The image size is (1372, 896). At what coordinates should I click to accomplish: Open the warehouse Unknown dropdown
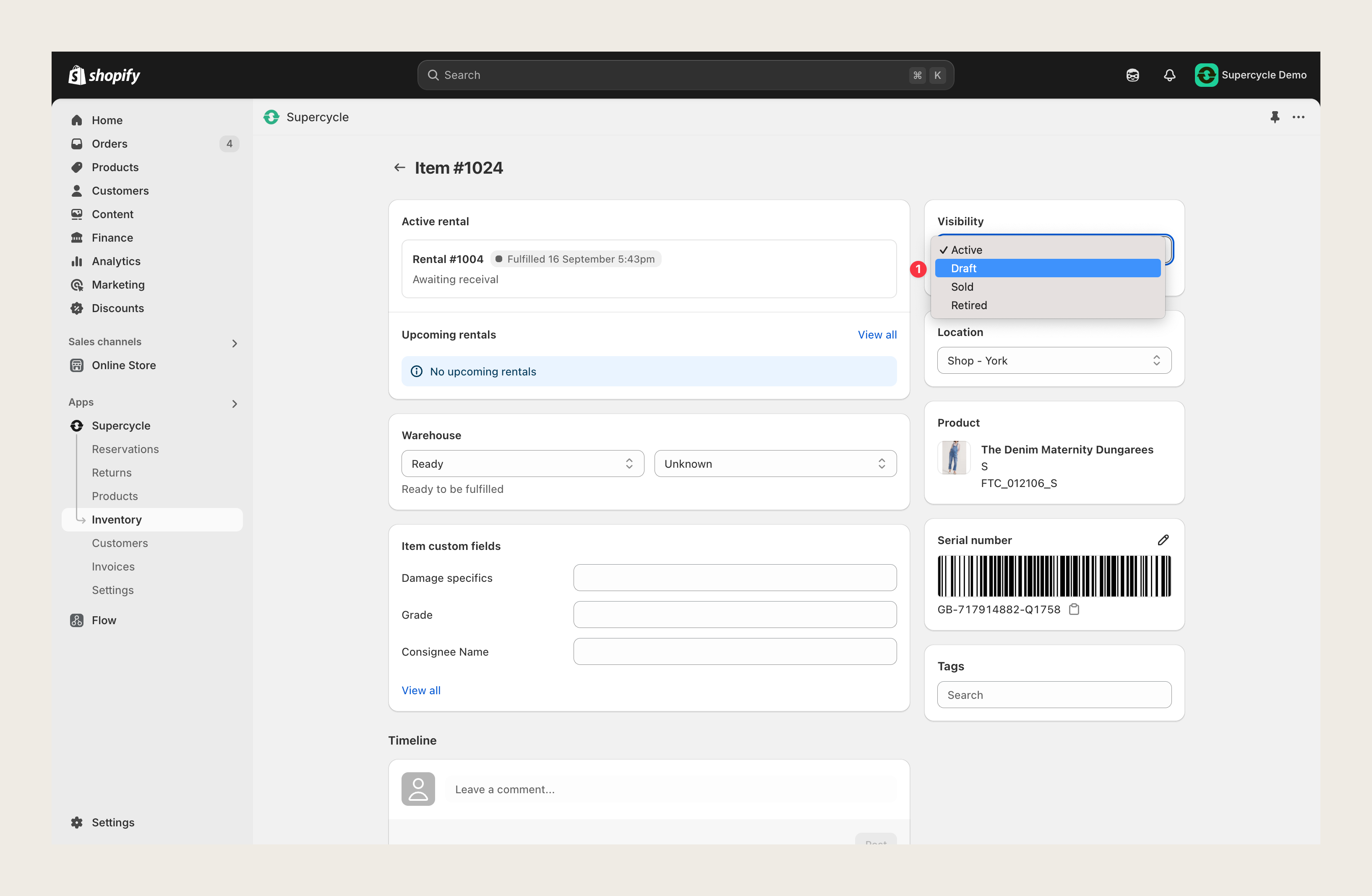pyautogui.click(x=775, y=463)
